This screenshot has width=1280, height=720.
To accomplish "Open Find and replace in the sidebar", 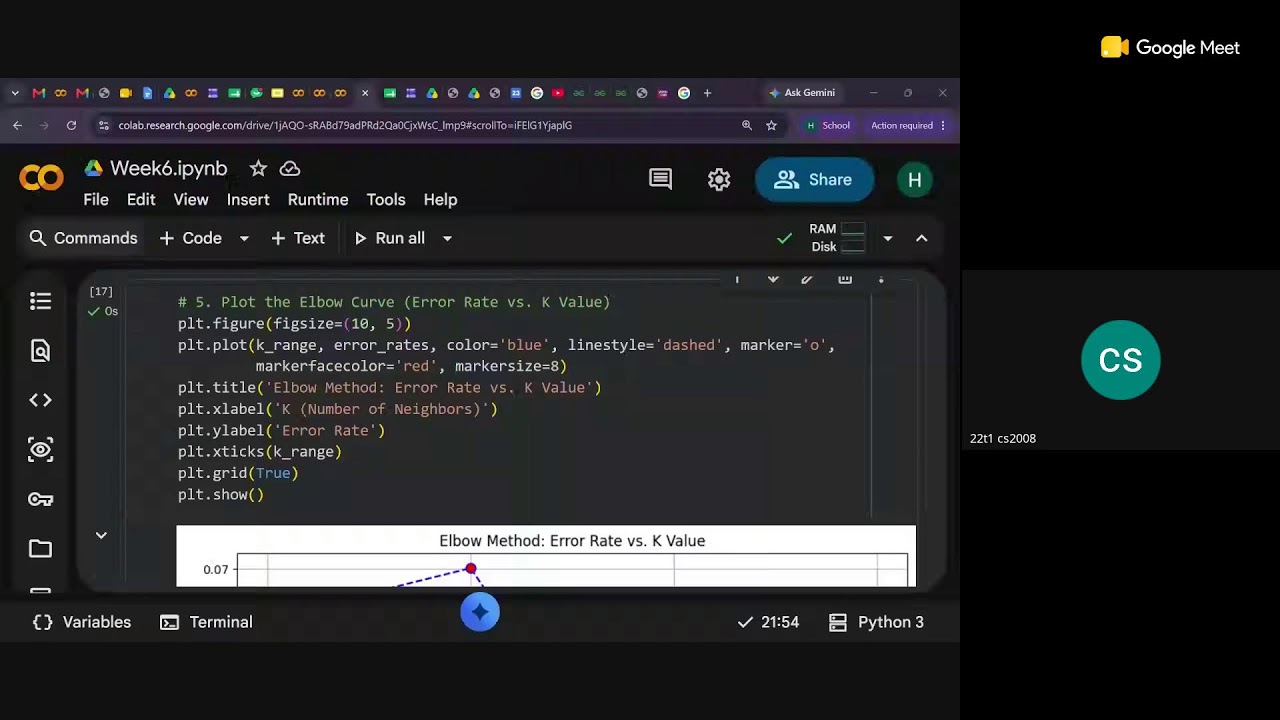I will coord(40,351).
